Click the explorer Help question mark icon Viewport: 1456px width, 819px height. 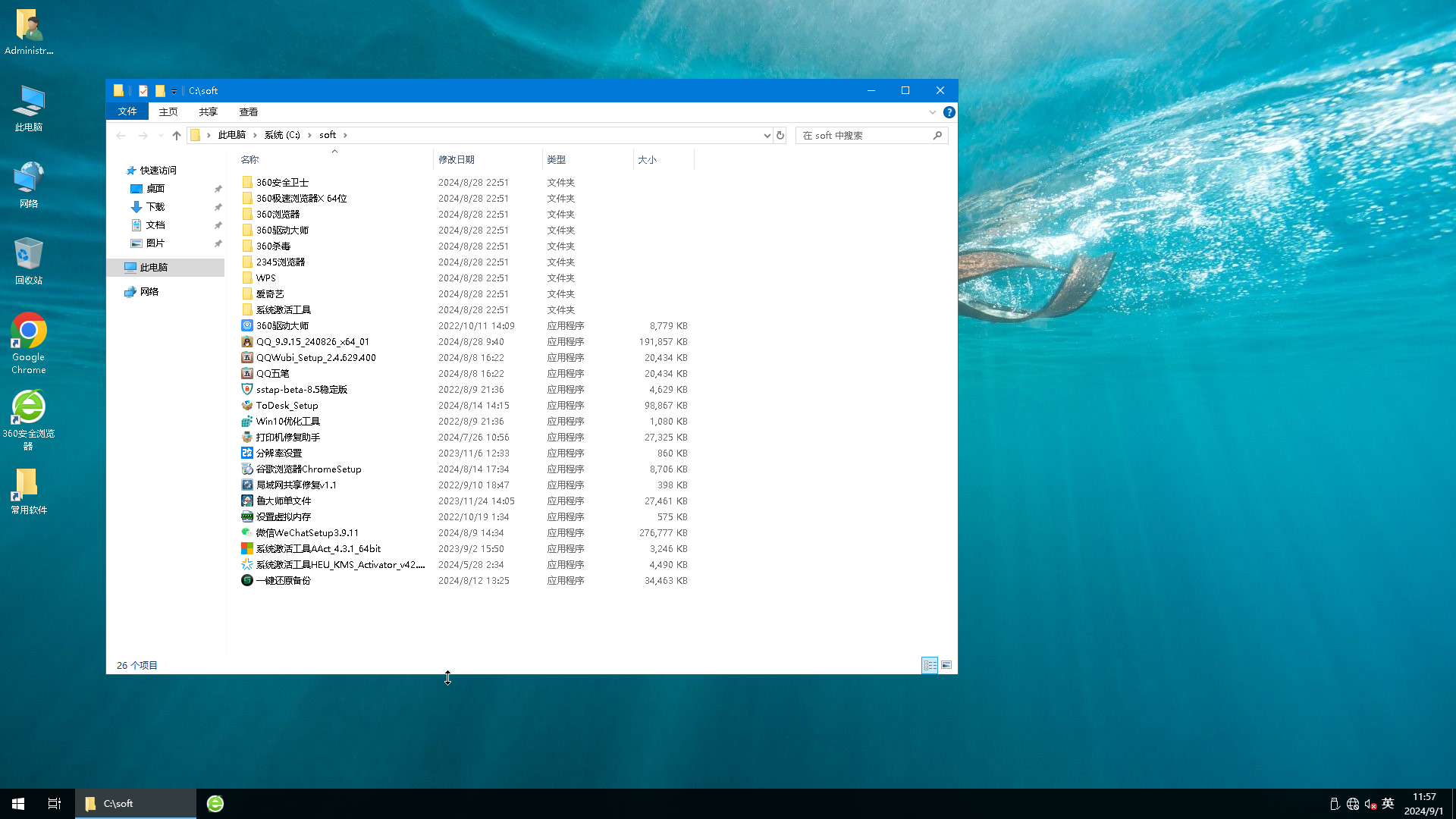(949, 112)
